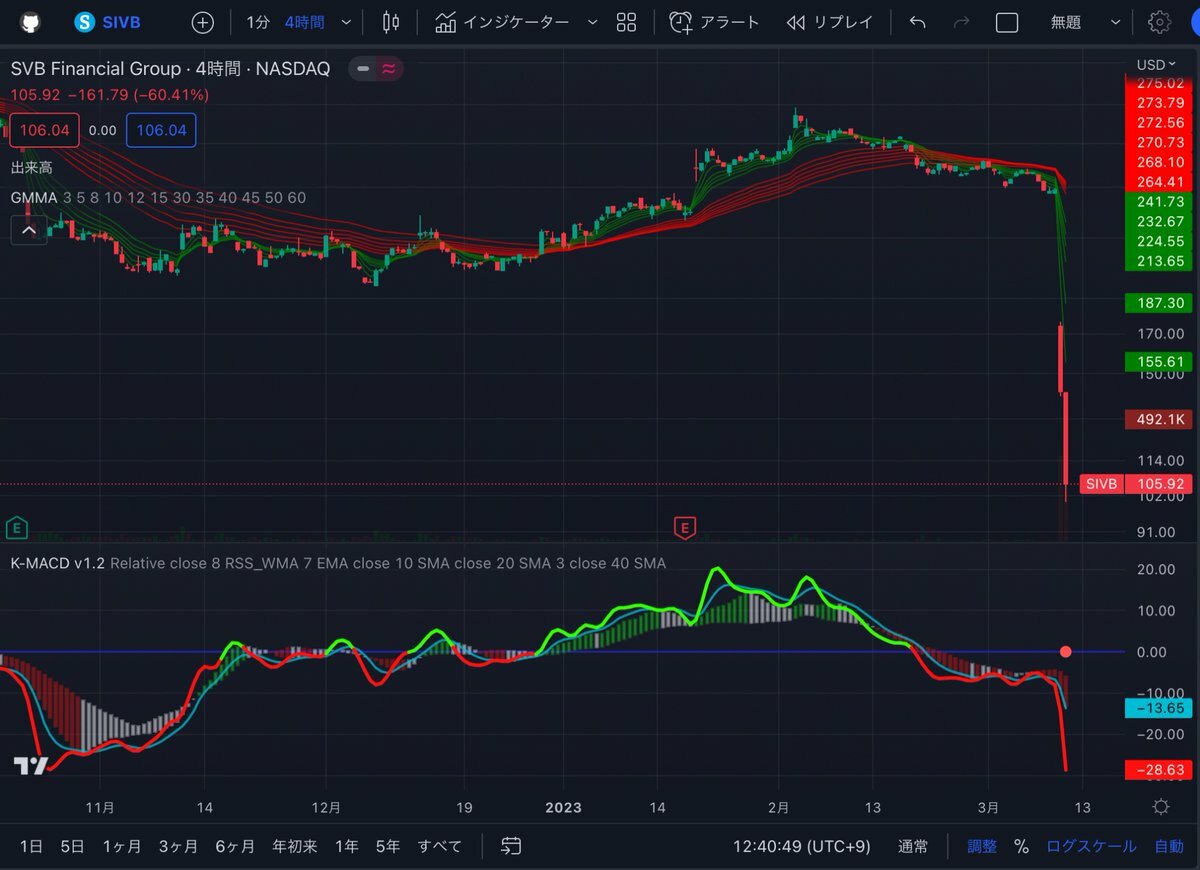The width and height of the screenshot is (1200, 870).
Task: Click the SVB Financial Group chart title
Action: click(x=170, y=69)
